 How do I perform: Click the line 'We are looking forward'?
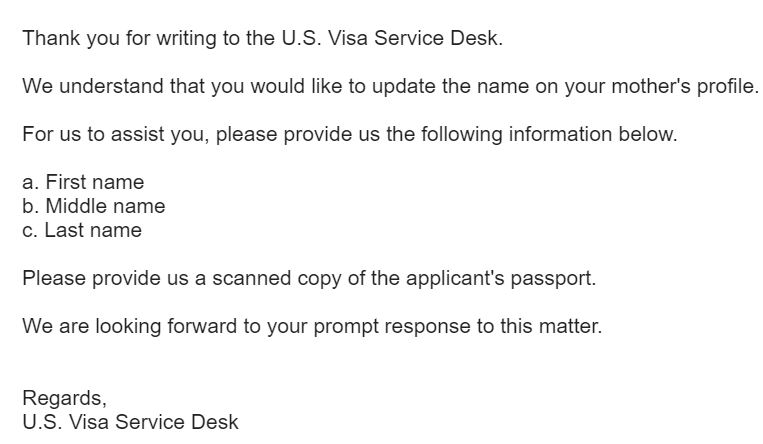(x=312, y=327)
